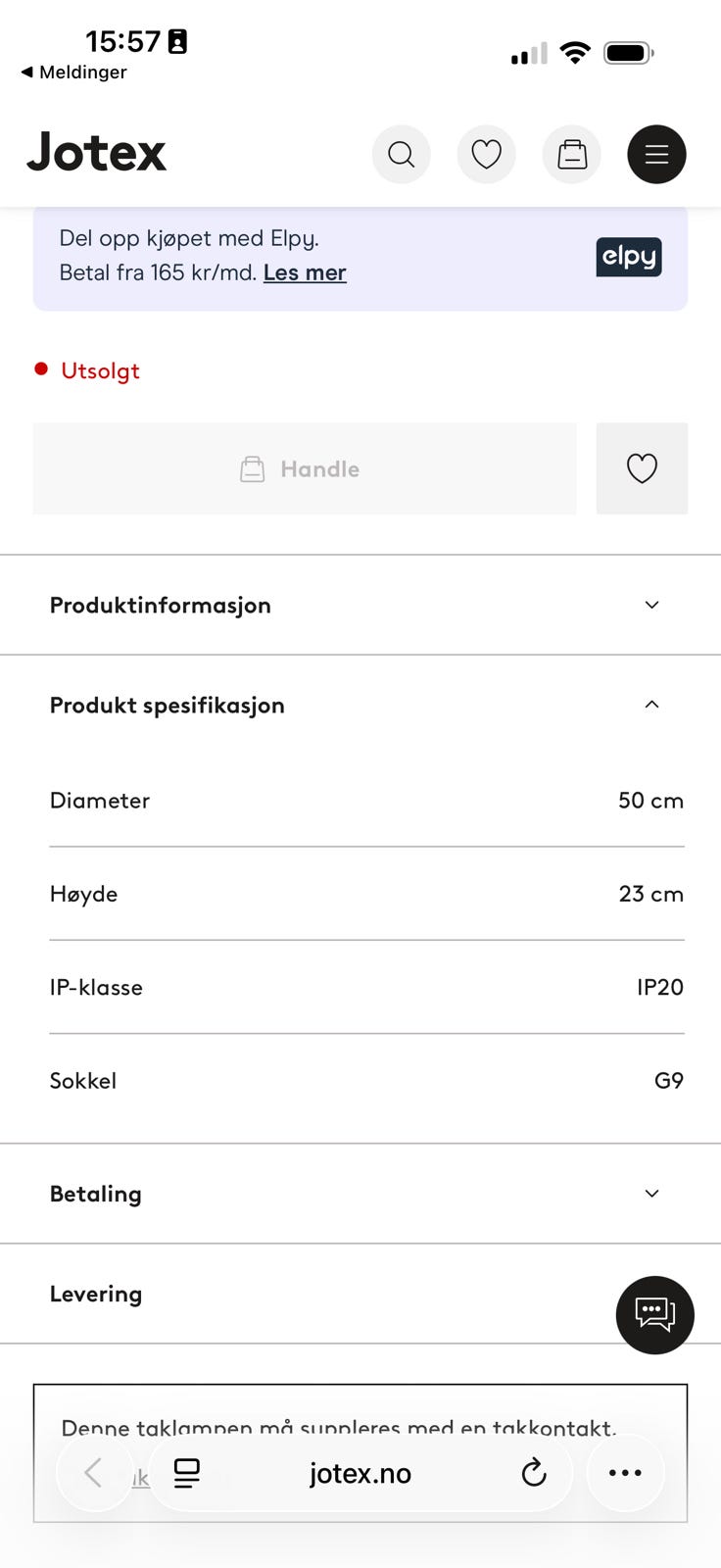The width and height of the screenshot is (721, 1568).
Task: Open the wishlist heart in header
Action: (x=486, y=155)
